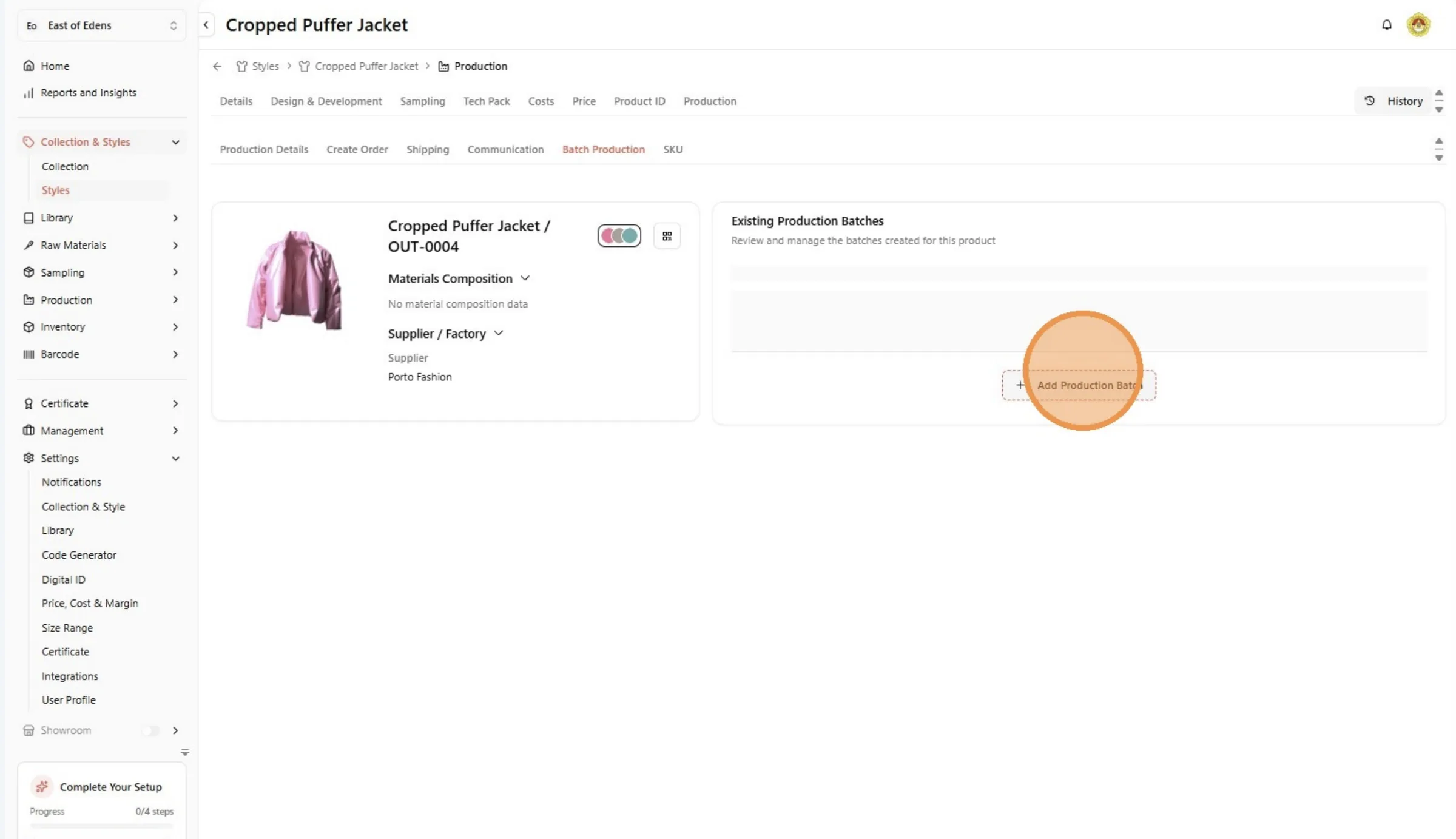Screen dimensions: 1456x839
Task: Open the SKU sub-tab
Action: (x=673, y=149)
